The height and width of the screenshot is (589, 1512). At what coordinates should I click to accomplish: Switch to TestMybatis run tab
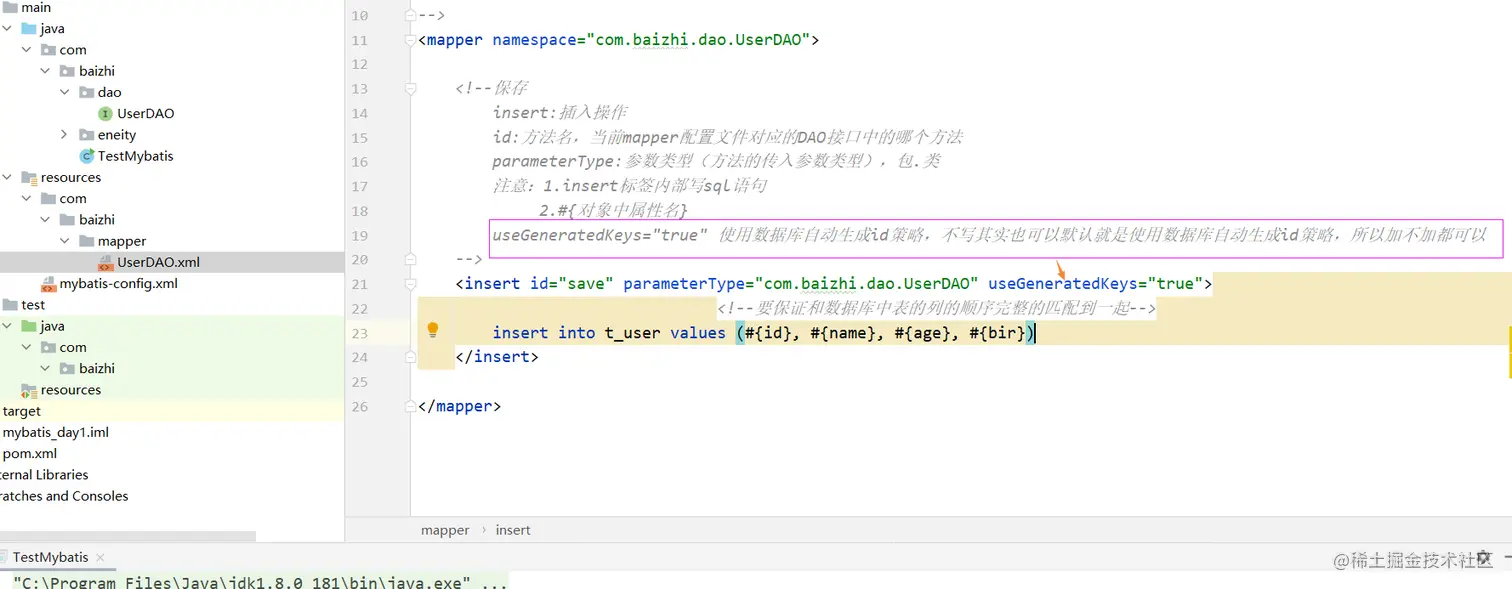coord(51,557)
